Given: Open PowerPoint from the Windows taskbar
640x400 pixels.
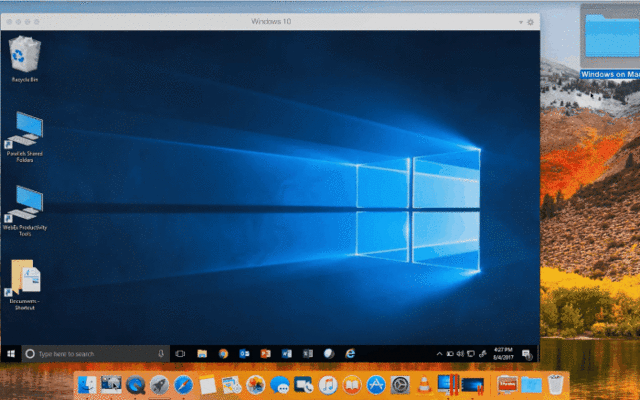Looking at the screenshot, I should (x=265, y=354).
